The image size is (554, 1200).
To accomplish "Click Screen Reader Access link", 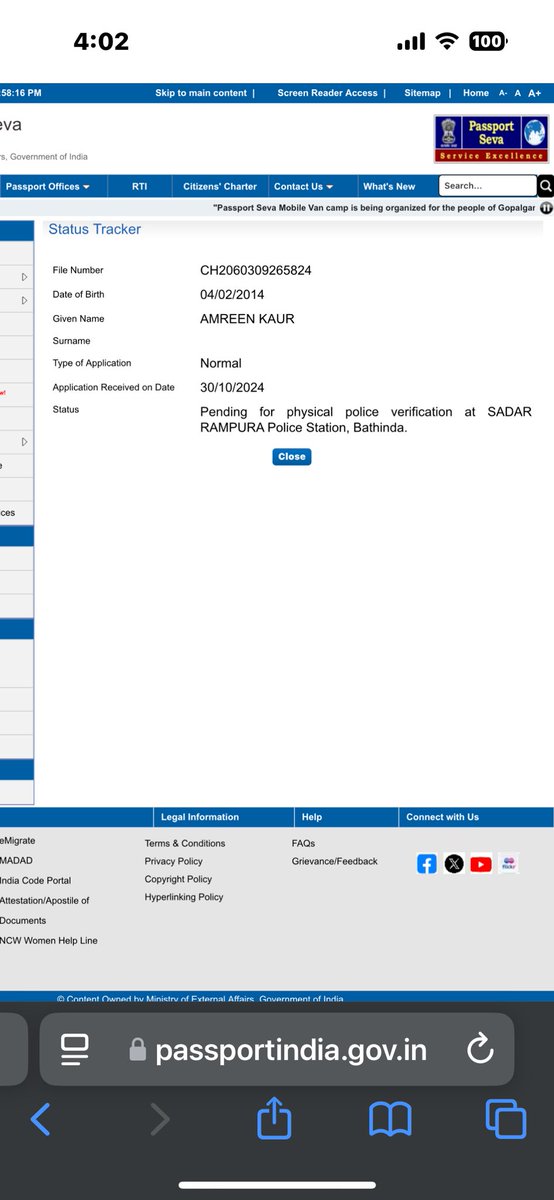I will [328, 93].
